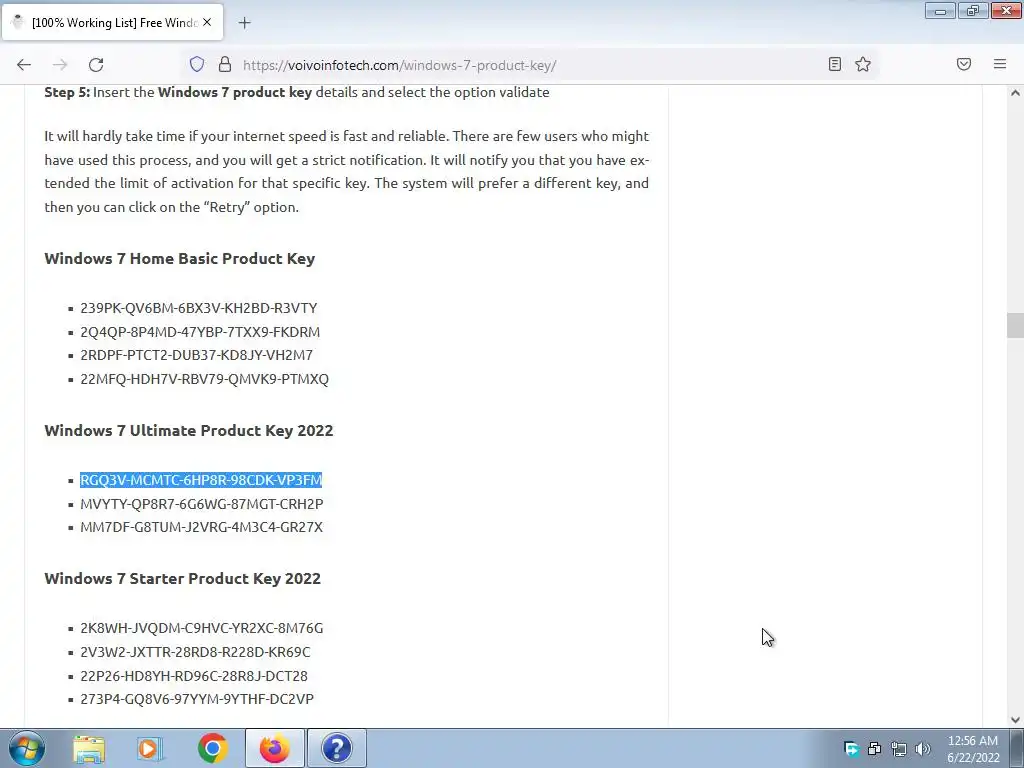Click key 2V3W2-JXTTR-28RD8-R228D-KR69C
The width and height of the screenshot is (1024, 768).
click(x=195, y=652)
